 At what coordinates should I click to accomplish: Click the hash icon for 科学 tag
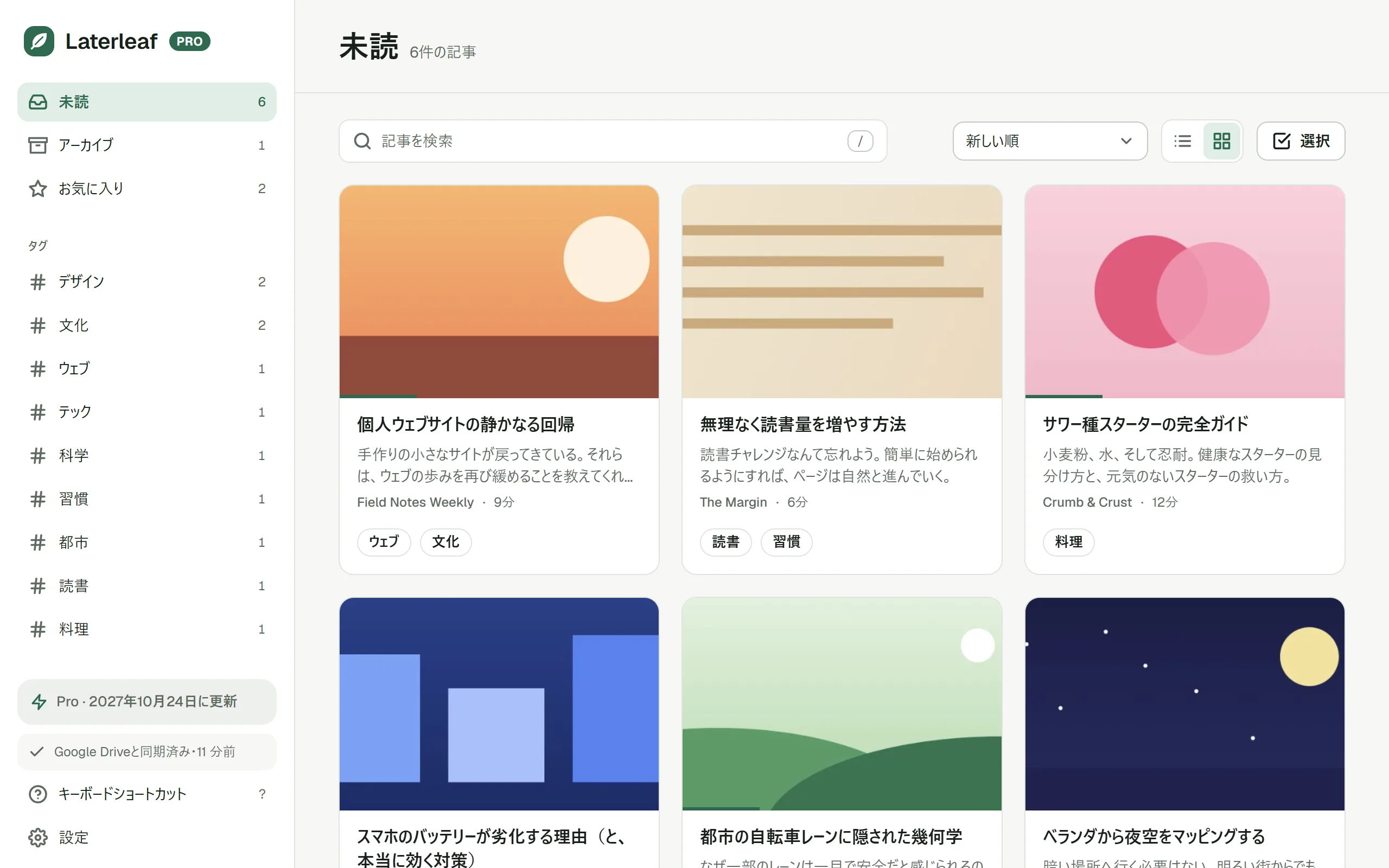[x=38, y=456]
